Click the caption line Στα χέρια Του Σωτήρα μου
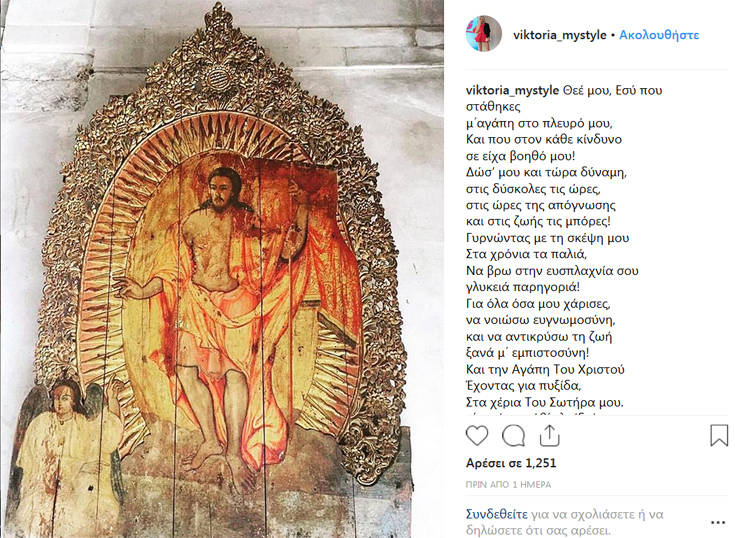The height and width of the screenshot is (538, 735). tap(545, 402)
